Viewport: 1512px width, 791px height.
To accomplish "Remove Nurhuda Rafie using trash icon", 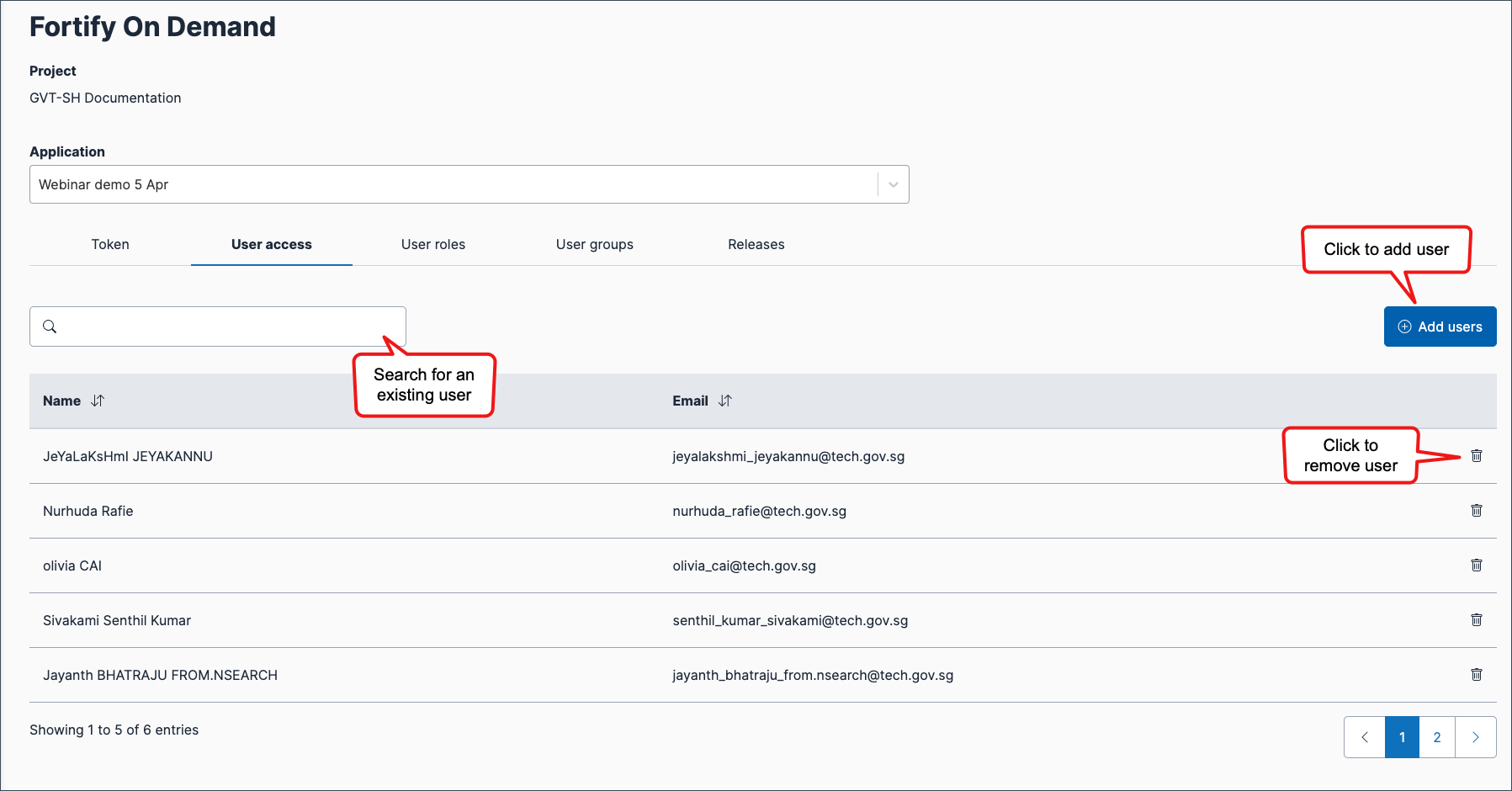I will [x=1476, y=510].
